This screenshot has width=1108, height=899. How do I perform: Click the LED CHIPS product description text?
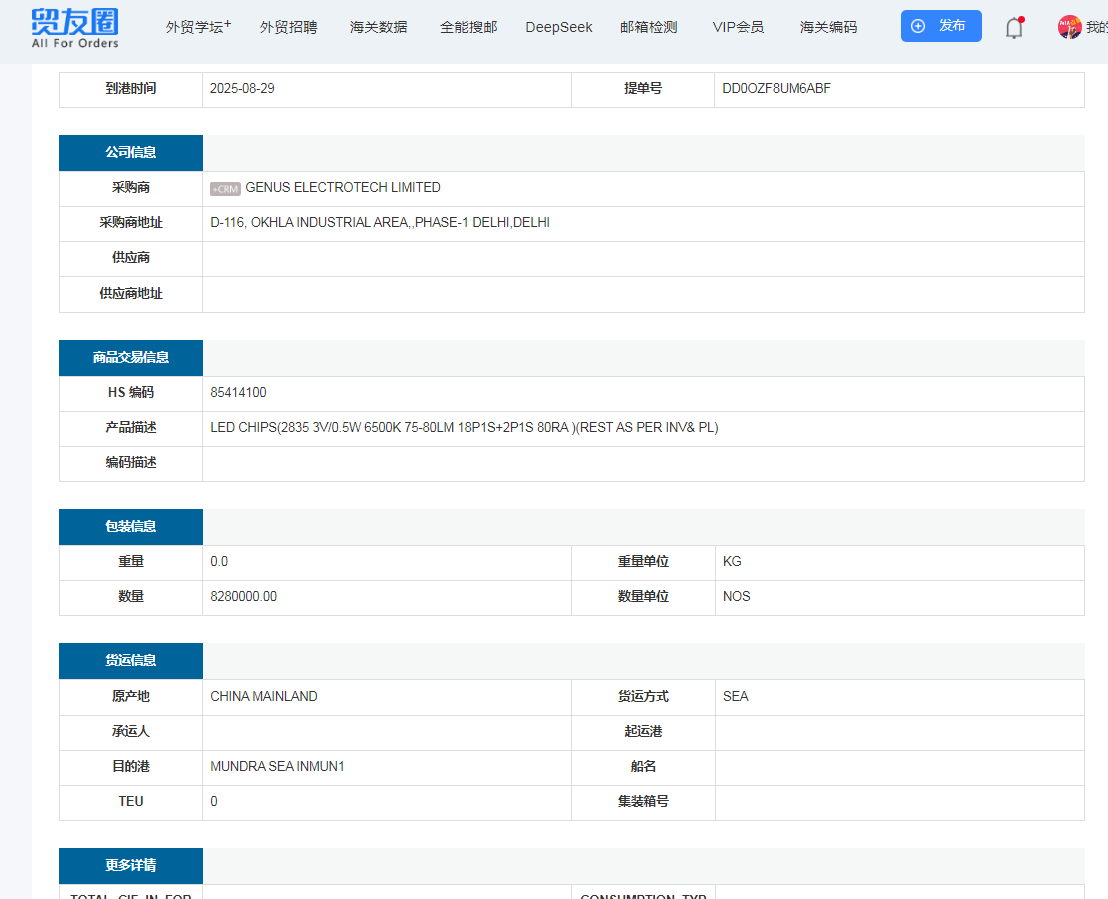(x=464, y=428)
